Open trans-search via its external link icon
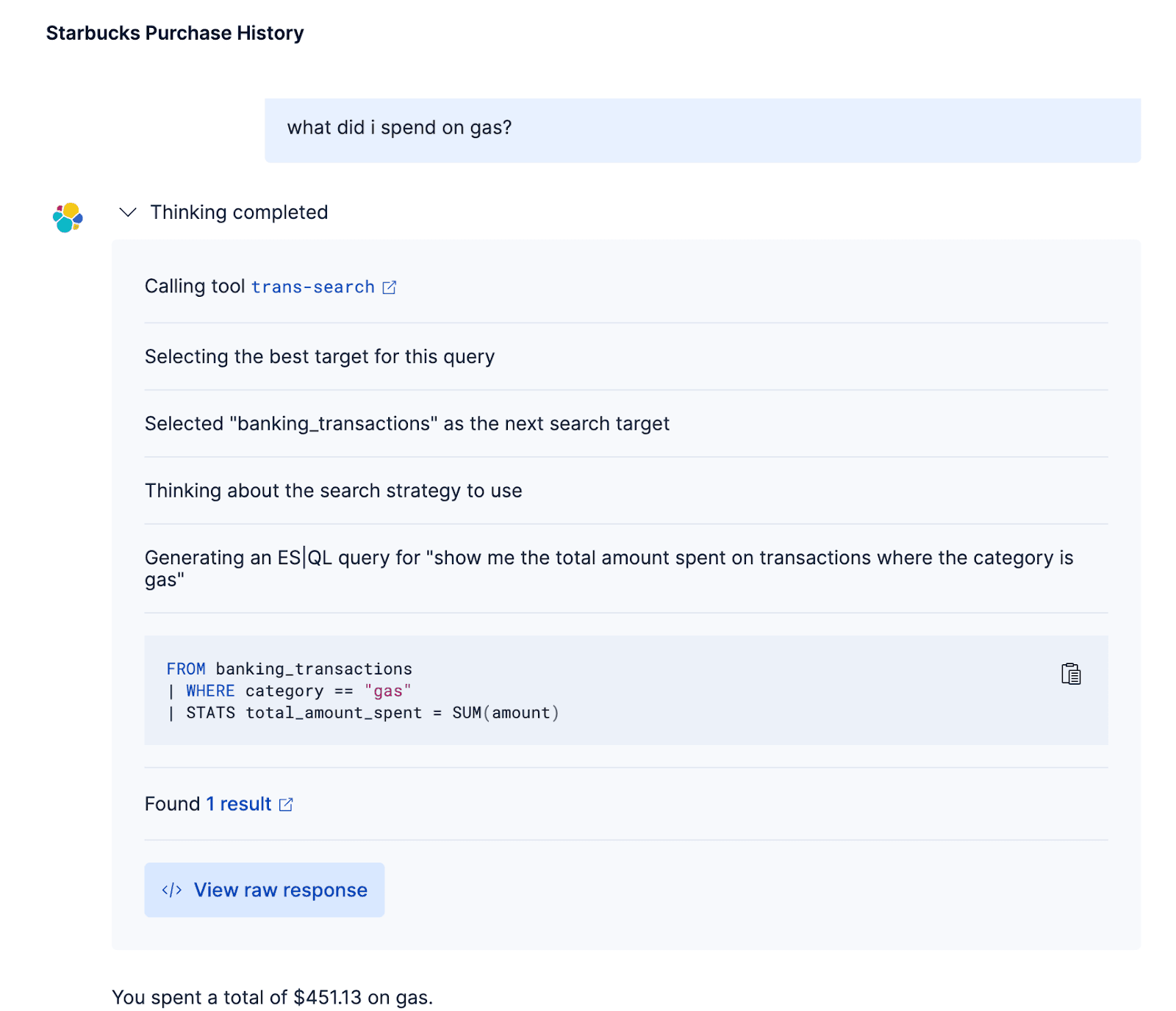Screen dimensions: 1176x1011 point(390,287)
